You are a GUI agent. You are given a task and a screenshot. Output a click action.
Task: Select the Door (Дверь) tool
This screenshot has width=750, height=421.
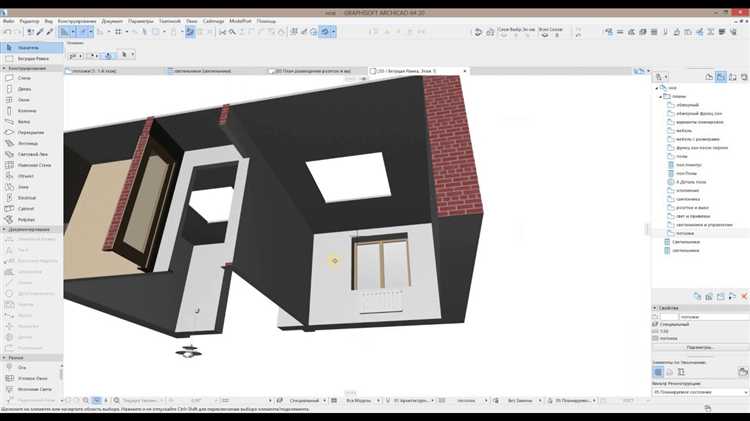(32, 89)
